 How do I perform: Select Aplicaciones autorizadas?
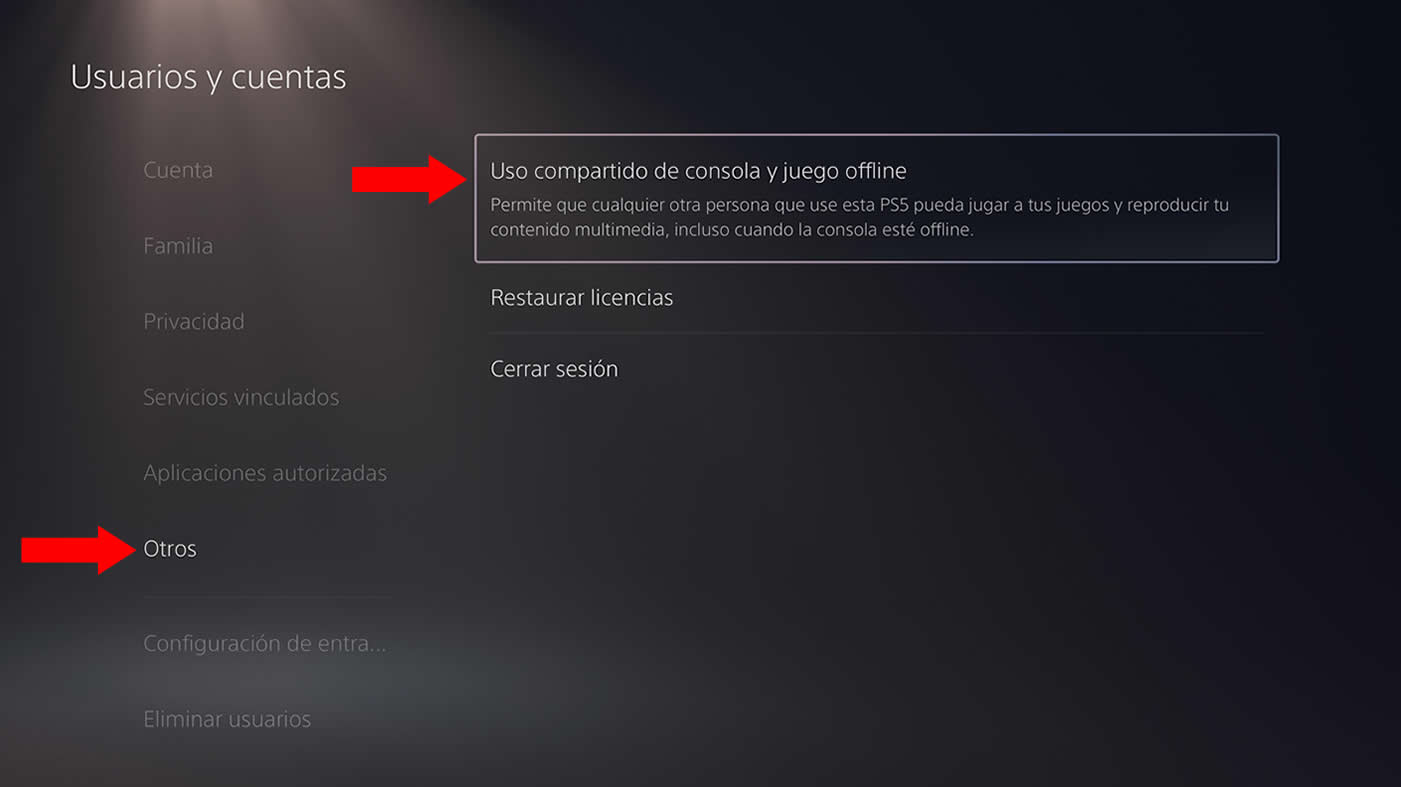pos(265,473)
